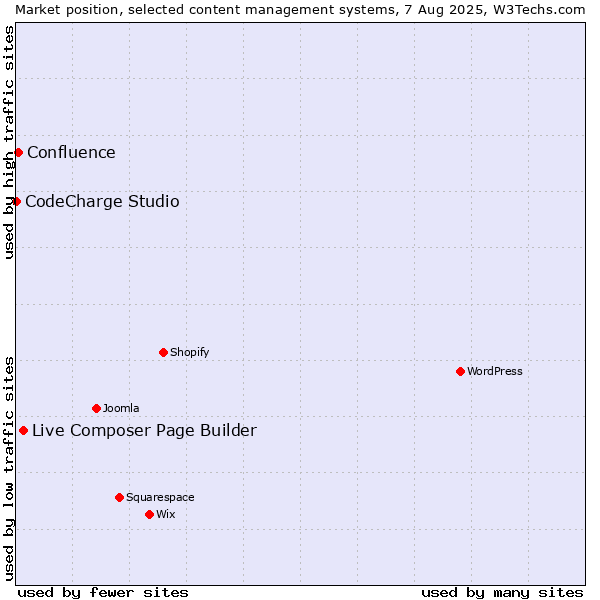Viewport: 600px width, 600px height.
Task: Click the 'Squarespace' label text
Action: (160, 497)
